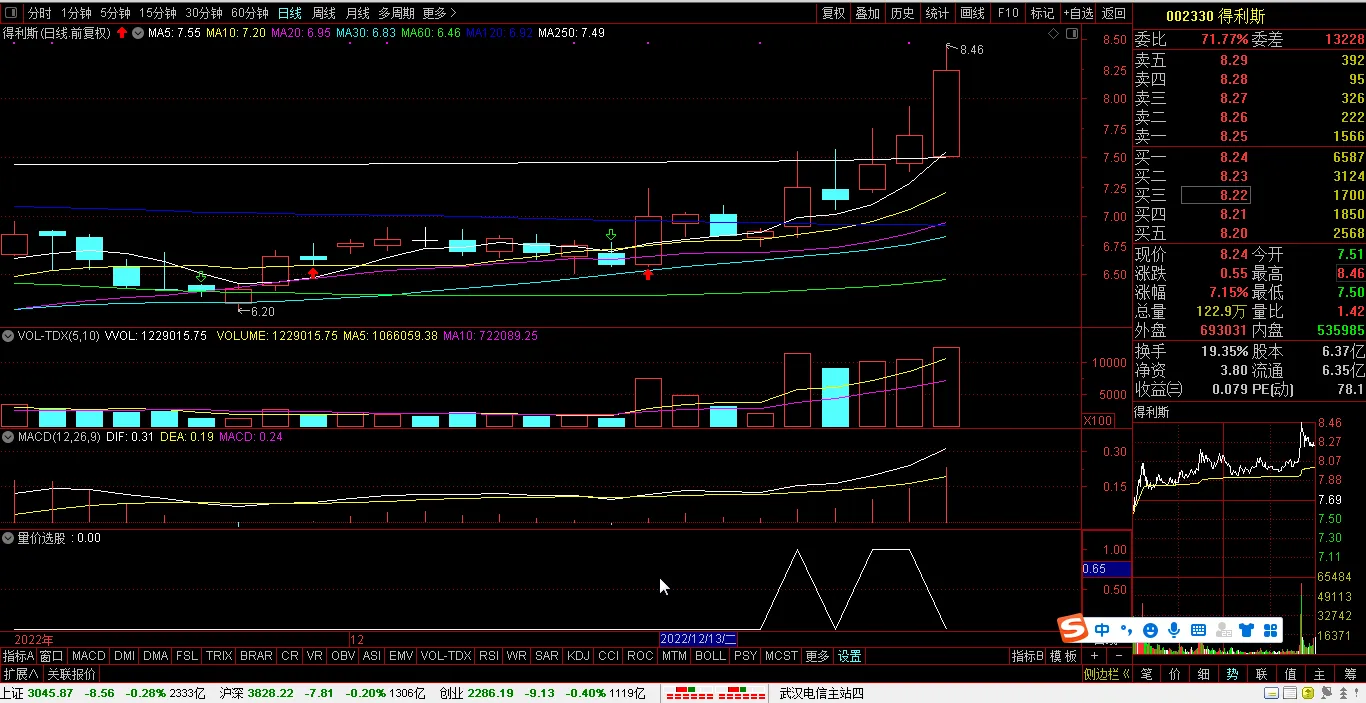Open the 关联报价 tab
Screen dimensions: 1366x703
(x=72, y=674)
